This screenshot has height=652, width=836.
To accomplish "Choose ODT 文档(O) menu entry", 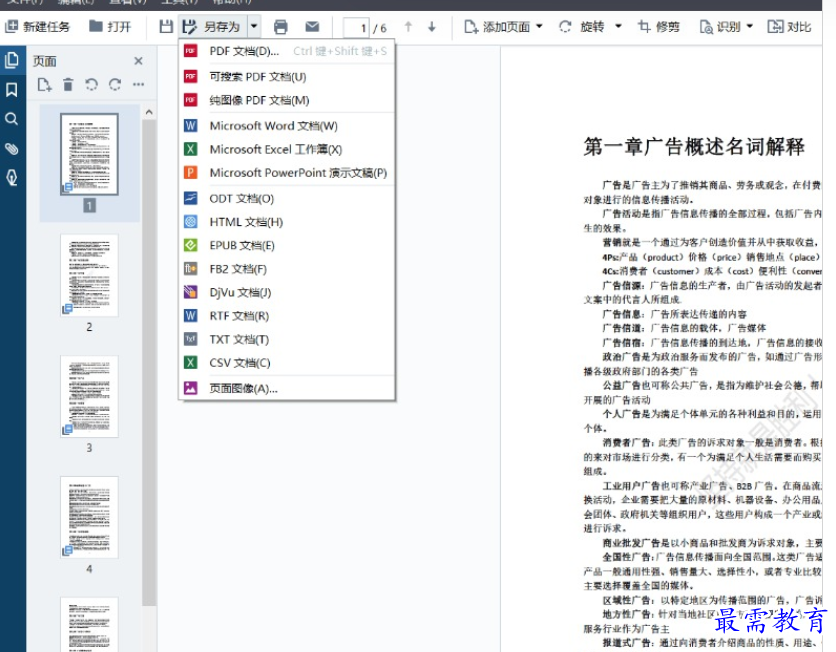I will (x=287, y=198).
